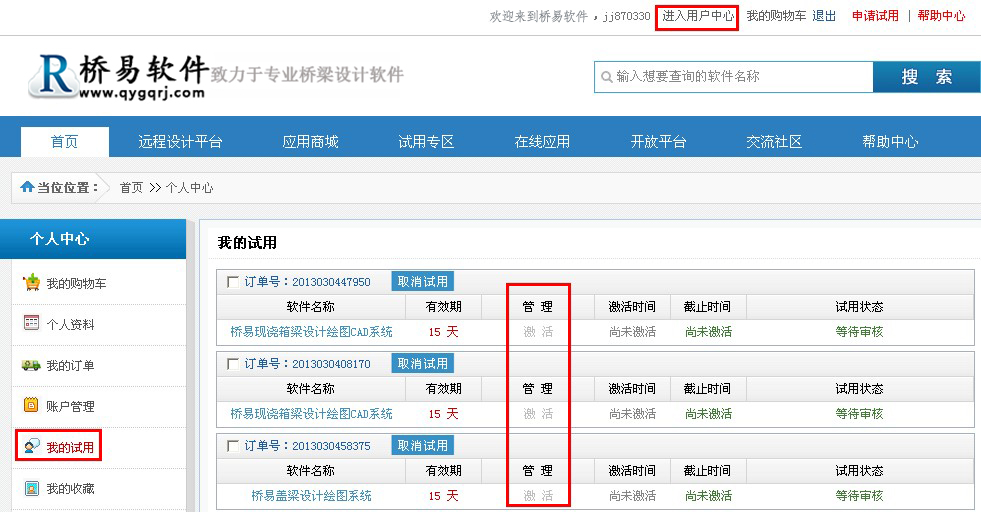
Task: Click the 我的收藏 favorites icon
Action: tap(31, 488)
